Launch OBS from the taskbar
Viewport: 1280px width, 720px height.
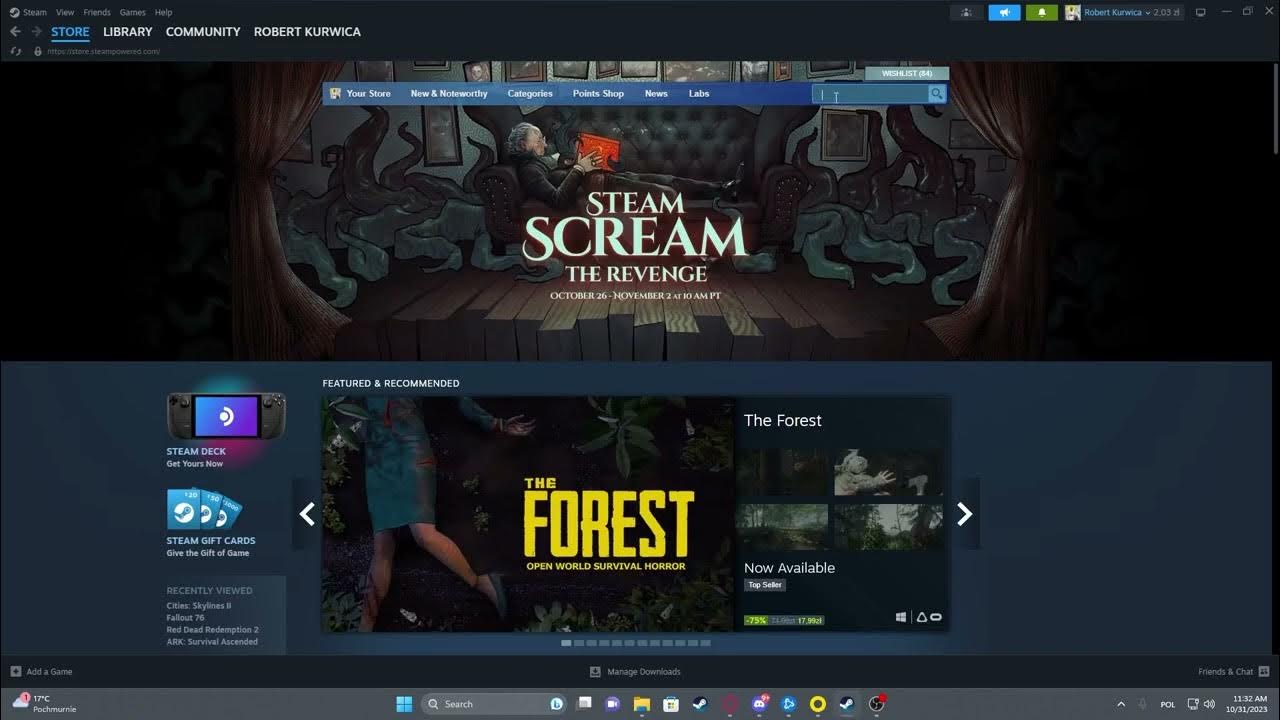coord(876,703)
